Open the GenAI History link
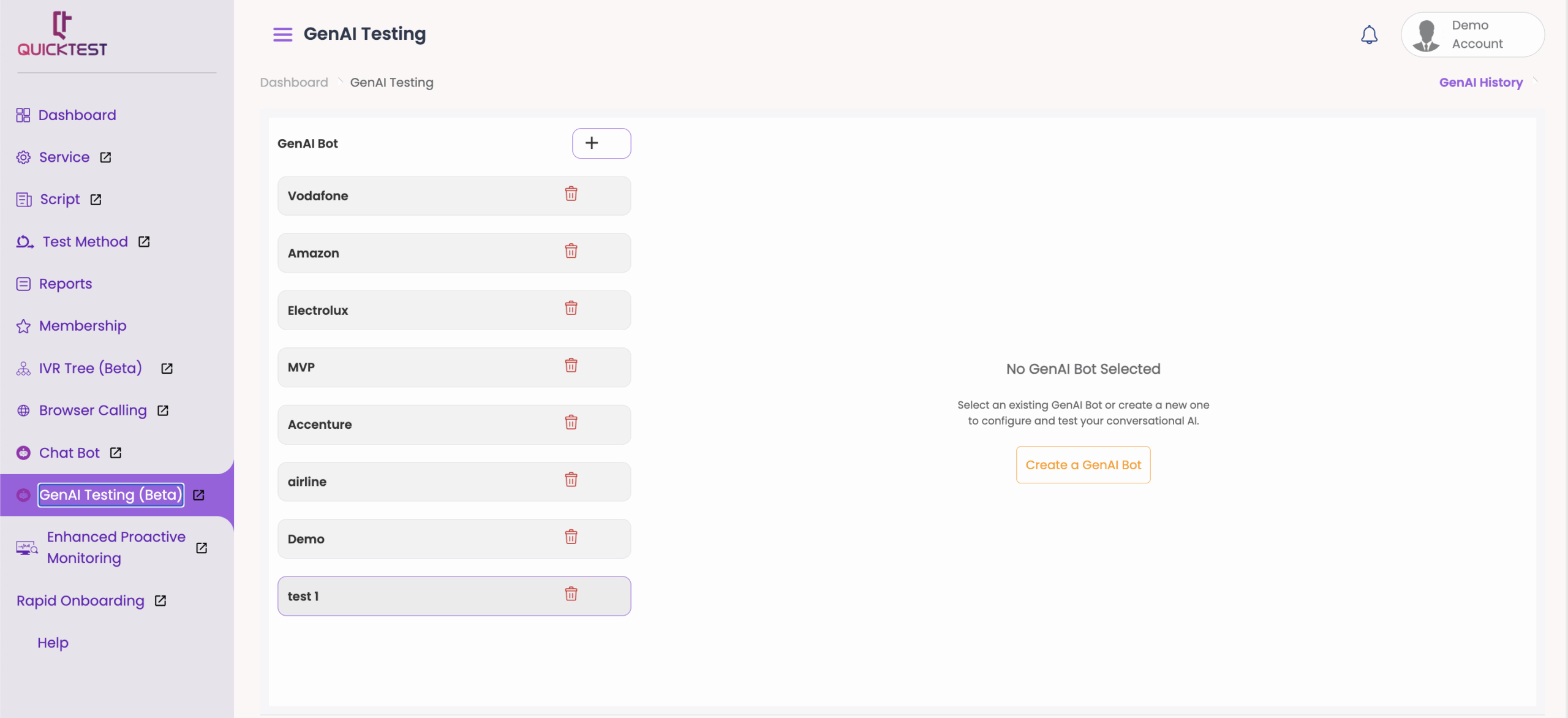1568x718 pixels. click(x=1480, y=83)
